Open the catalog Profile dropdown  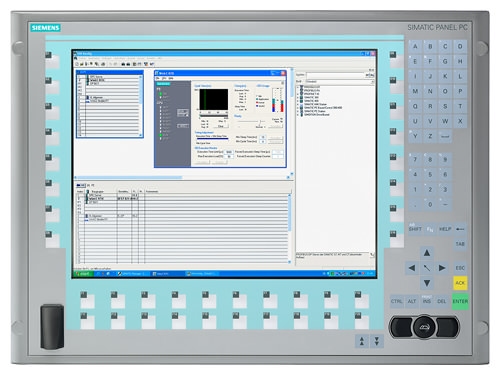340,81
